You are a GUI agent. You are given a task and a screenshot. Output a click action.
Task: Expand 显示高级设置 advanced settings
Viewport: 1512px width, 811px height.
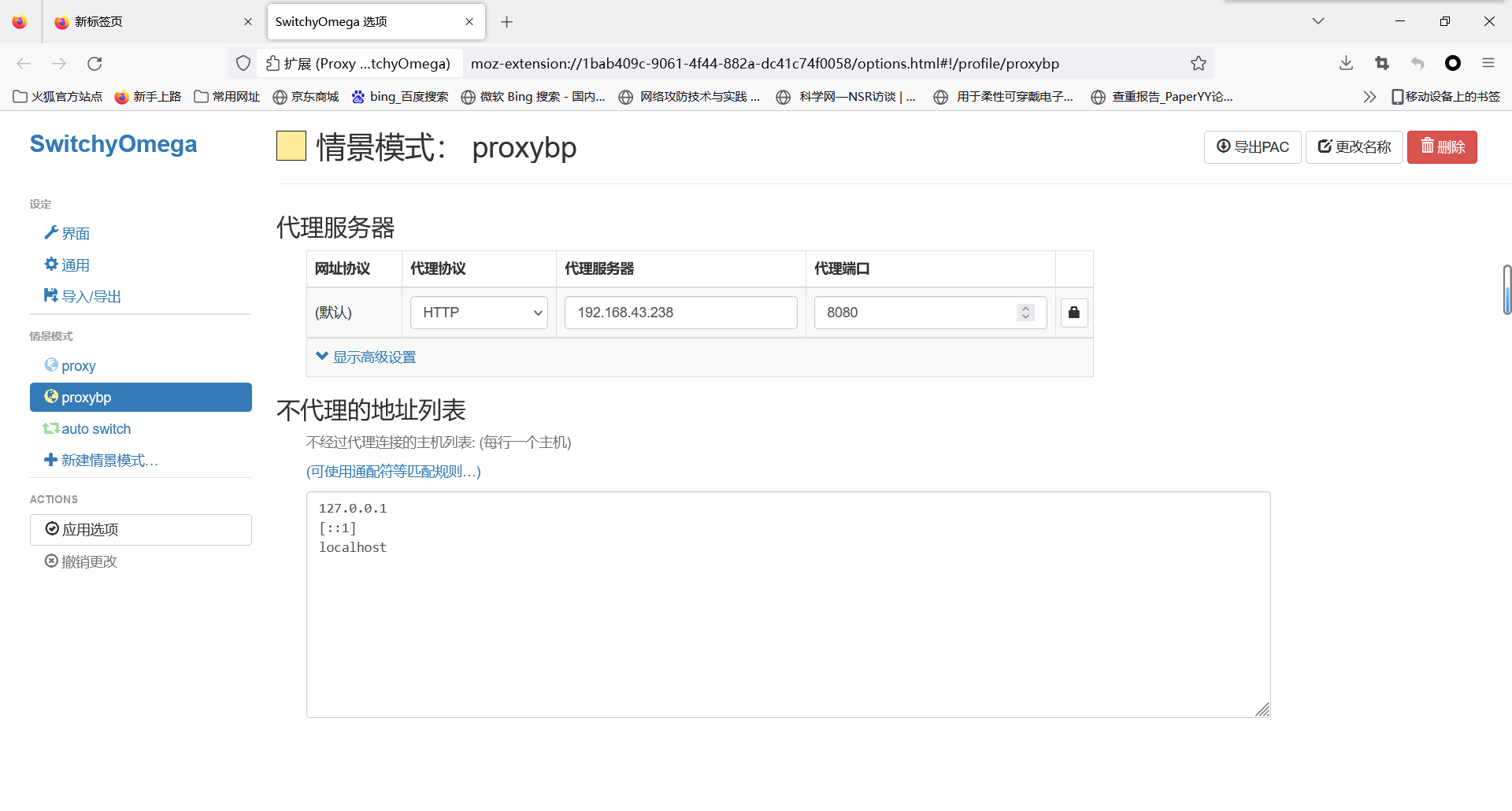(x=366, y=357)
